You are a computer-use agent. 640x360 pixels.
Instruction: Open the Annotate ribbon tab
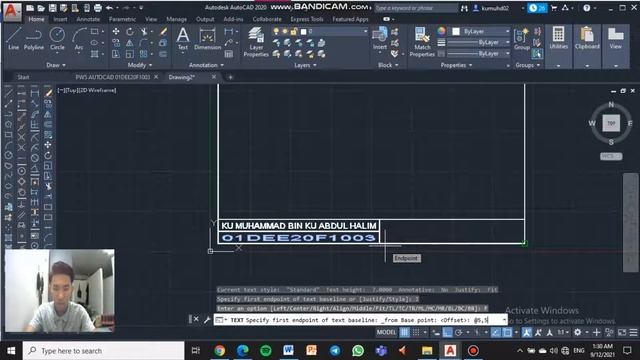pyautogui.click(x=88, y=19)
